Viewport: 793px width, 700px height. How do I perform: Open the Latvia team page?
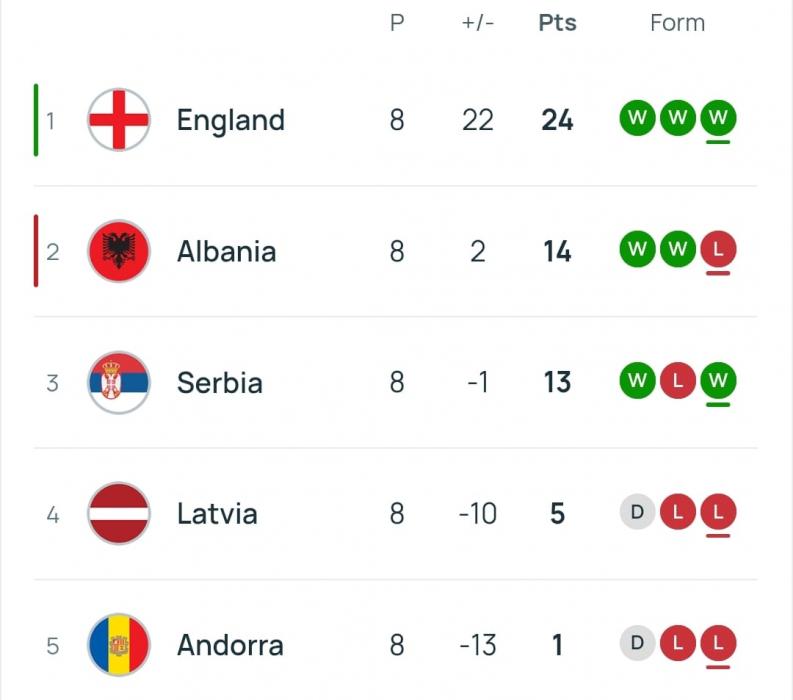(217, 513)
